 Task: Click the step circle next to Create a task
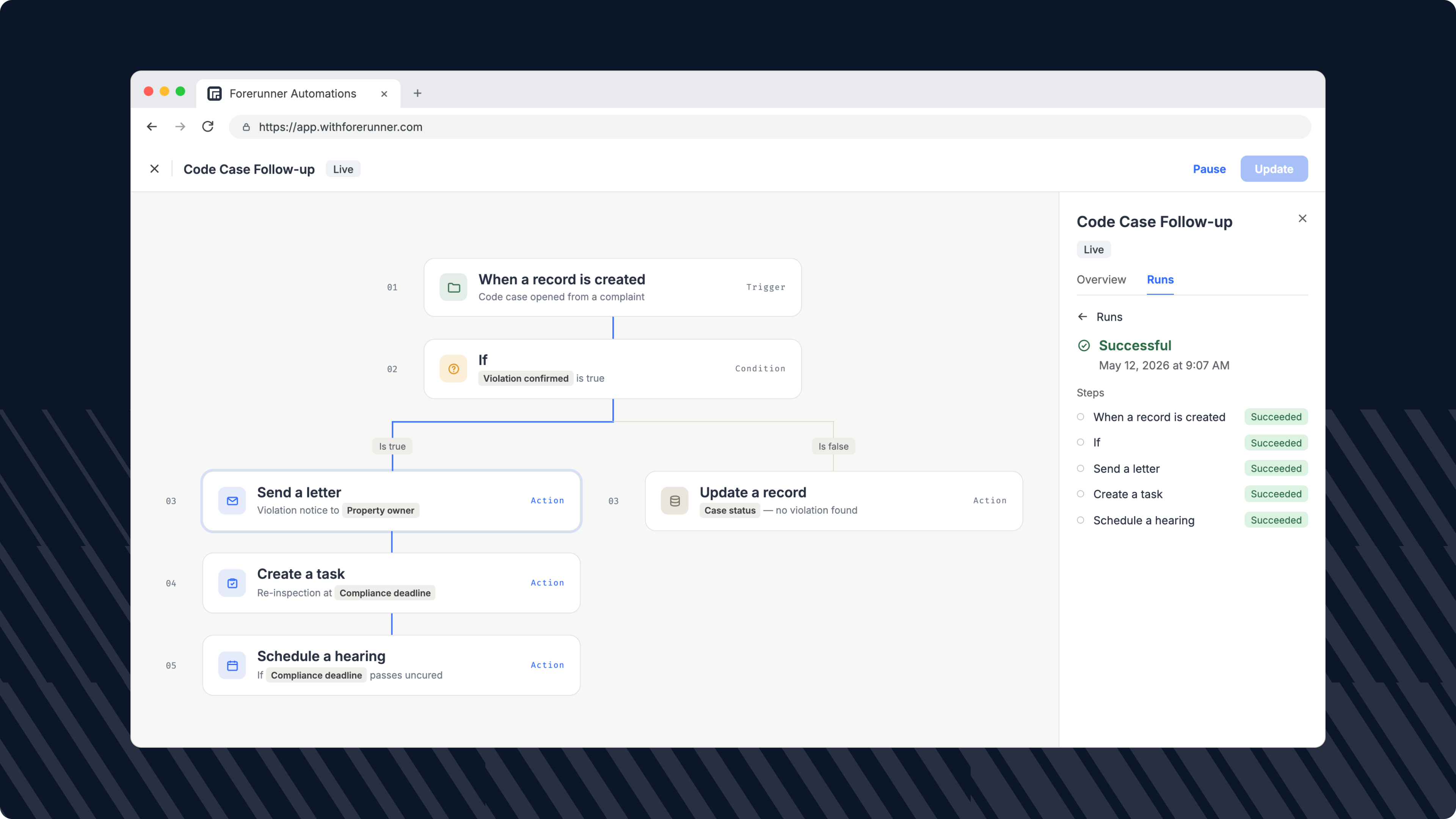(x=1081, y=494)
